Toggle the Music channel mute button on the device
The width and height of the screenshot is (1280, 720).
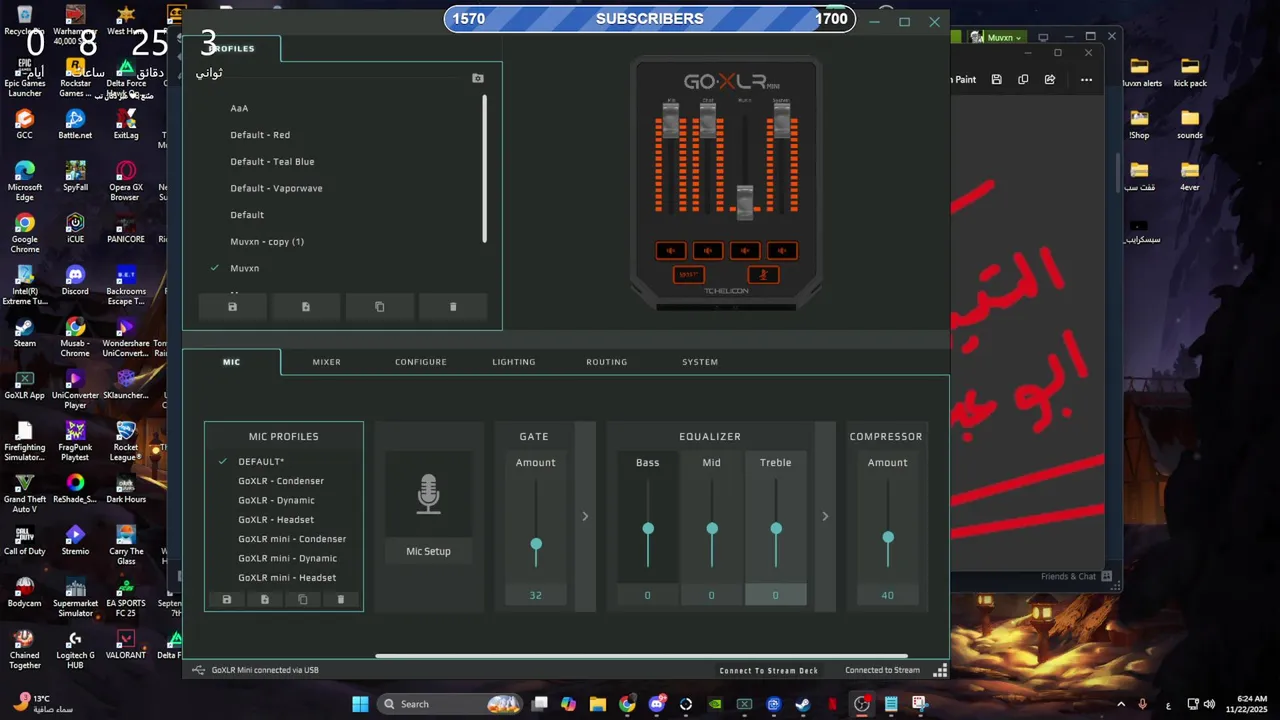pyautogui.click(x=745, y=250)
